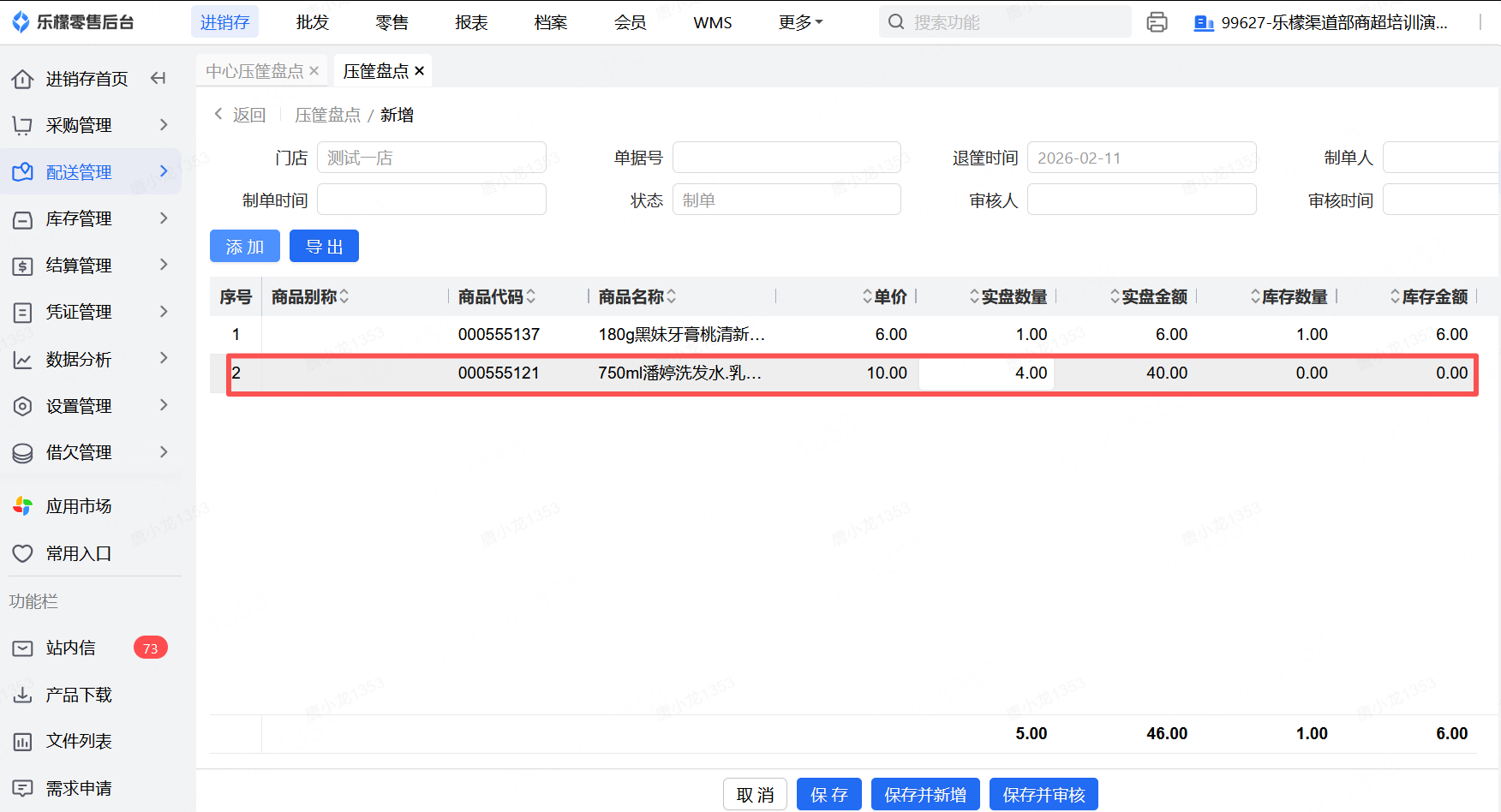Open the 进销存 top menu
Viewport: 1501px width, 812px height.
click(224, 22)
